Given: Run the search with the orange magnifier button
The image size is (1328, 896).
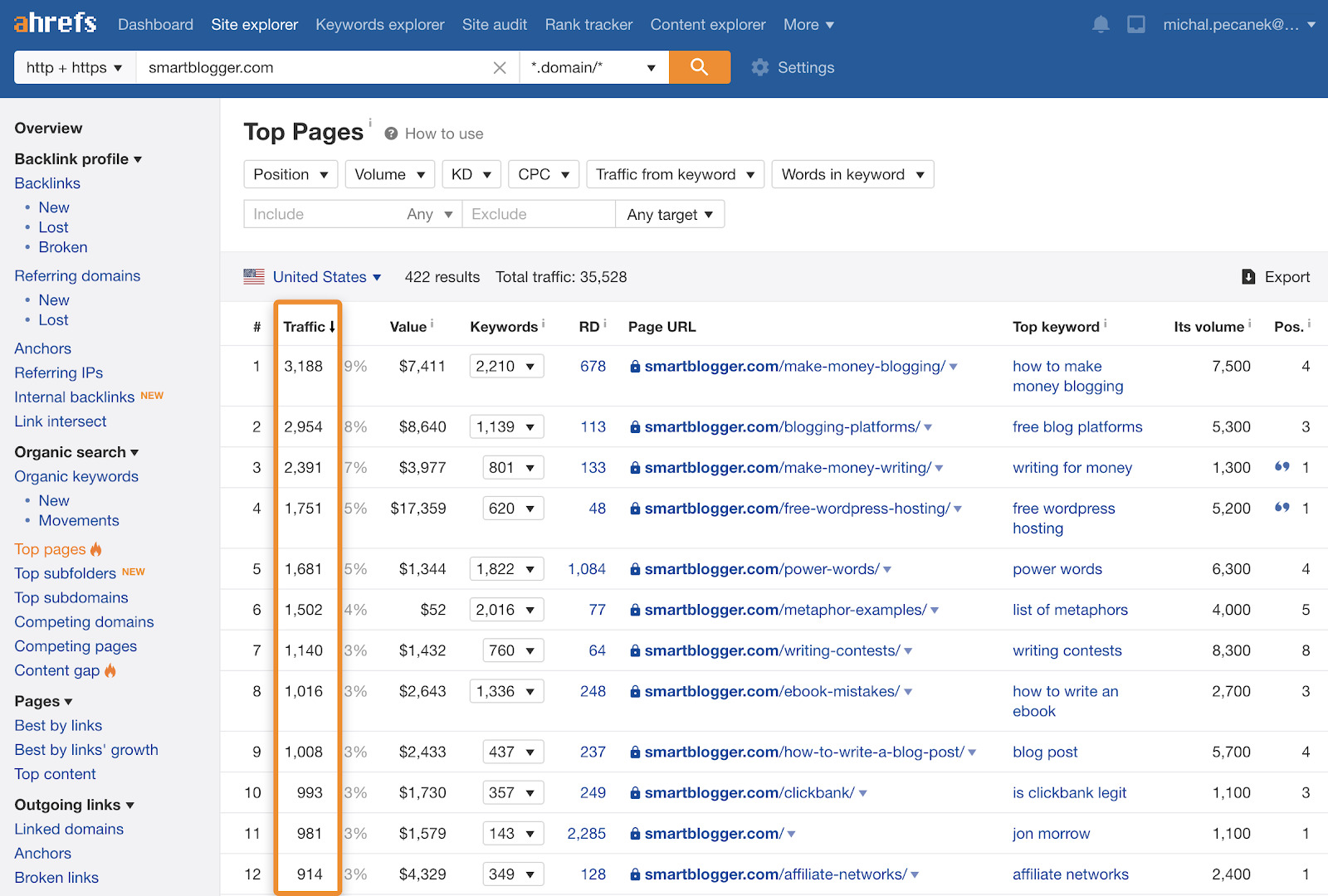Looking at the screenshot, I should tap(700, 67).
